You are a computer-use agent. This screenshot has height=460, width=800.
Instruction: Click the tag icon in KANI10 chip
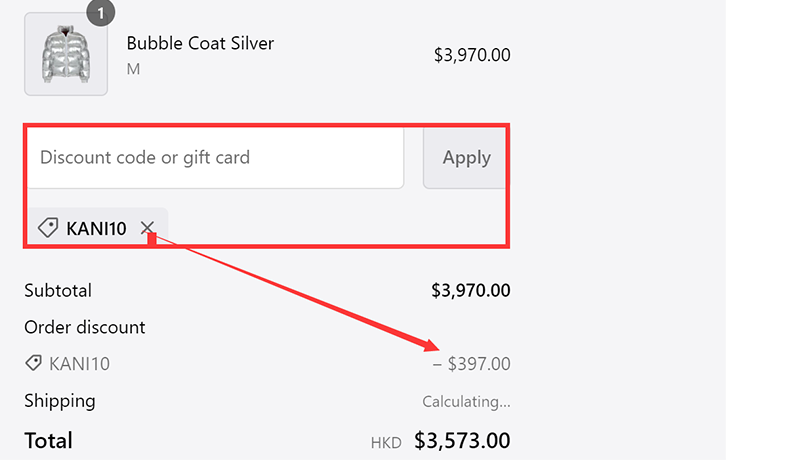[47, 228]
